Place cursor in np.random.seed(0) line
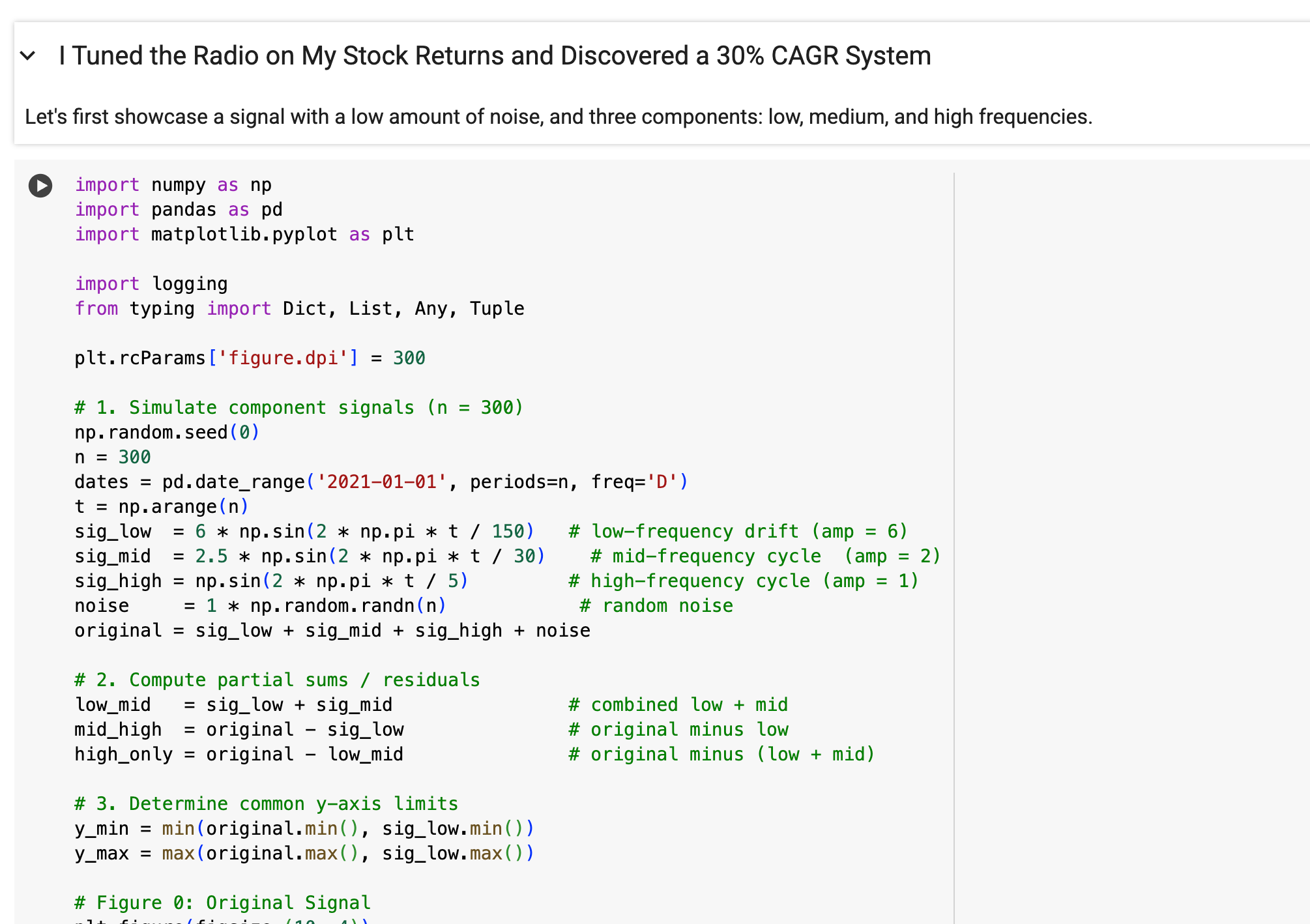The width and height of the screenshot is (1310, 924). [167, 433]
